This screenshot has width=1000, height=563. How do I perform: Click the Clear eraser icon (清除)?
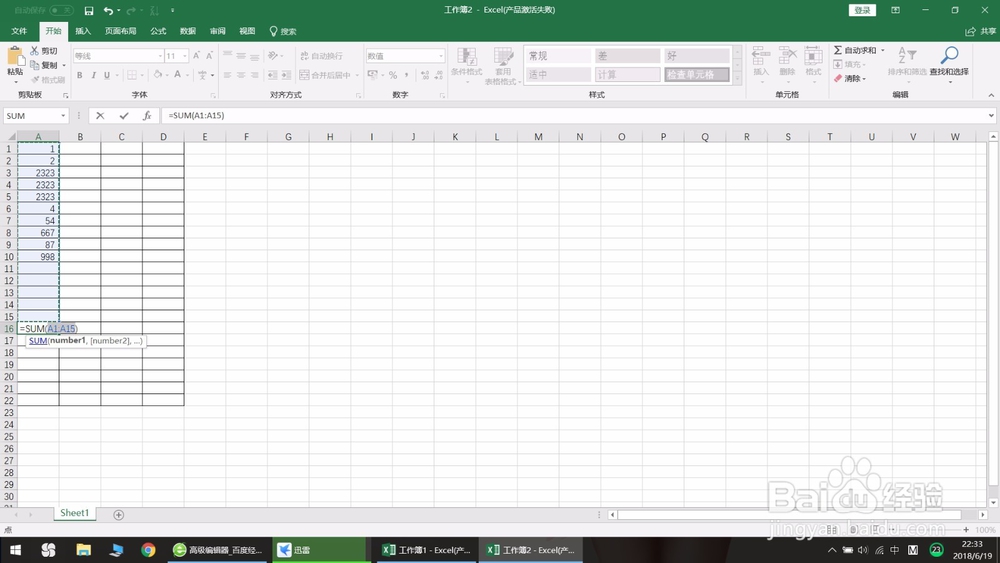[838, 78]
